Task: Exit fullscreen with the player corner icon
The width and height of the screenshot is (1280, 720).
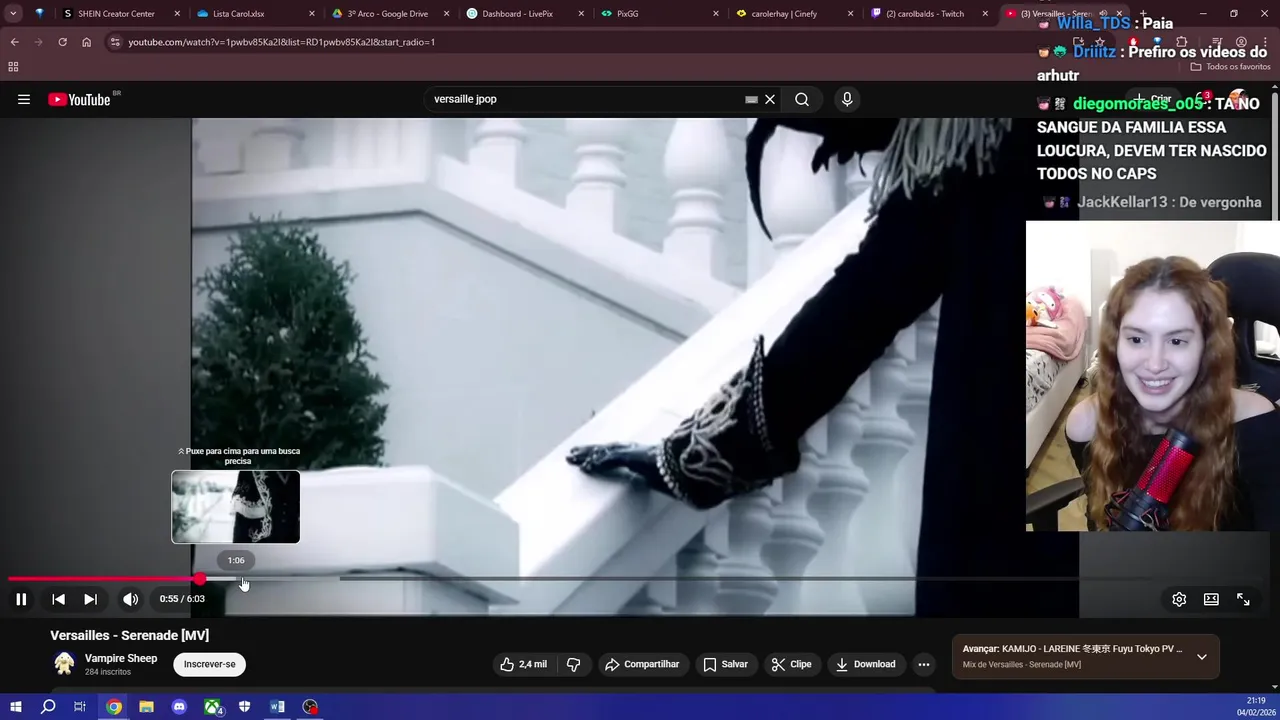Action: click(x=1243, y=599)
